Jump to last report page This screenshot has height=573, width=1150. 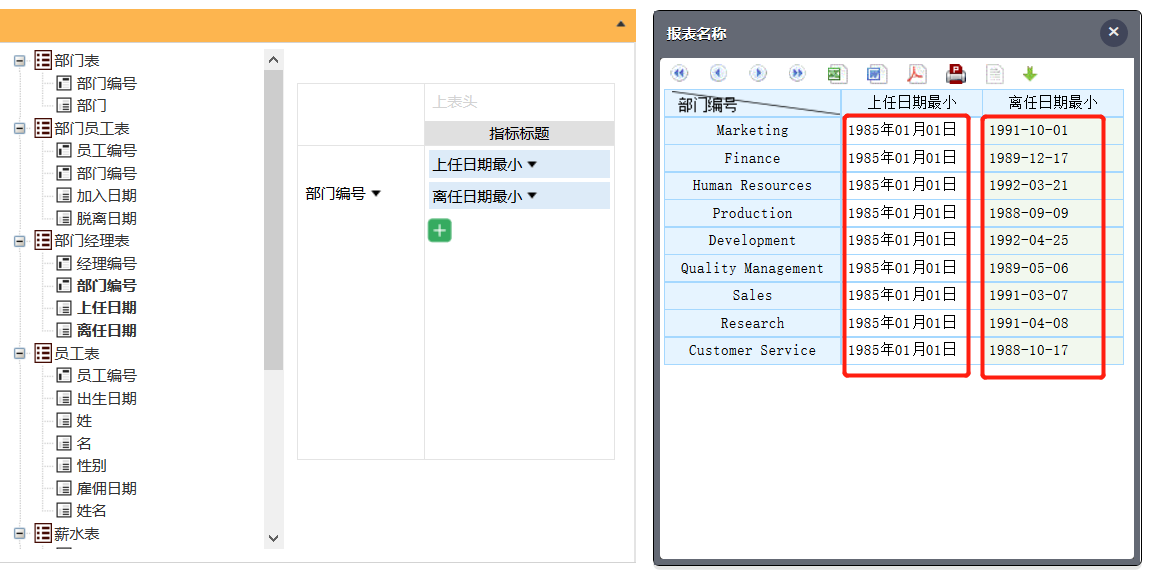coord(797,73)
